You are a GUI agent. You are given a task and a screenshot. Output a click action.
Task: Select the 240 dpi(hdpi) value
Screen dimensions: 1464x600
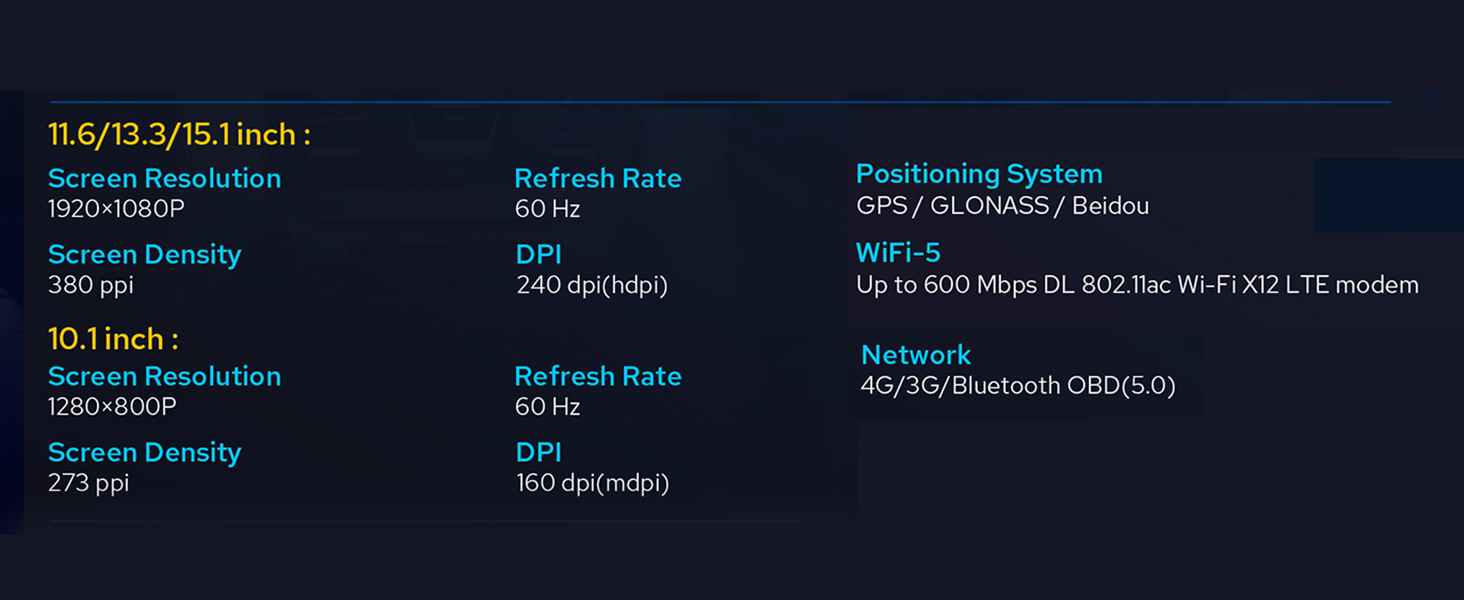pos(592,285)
